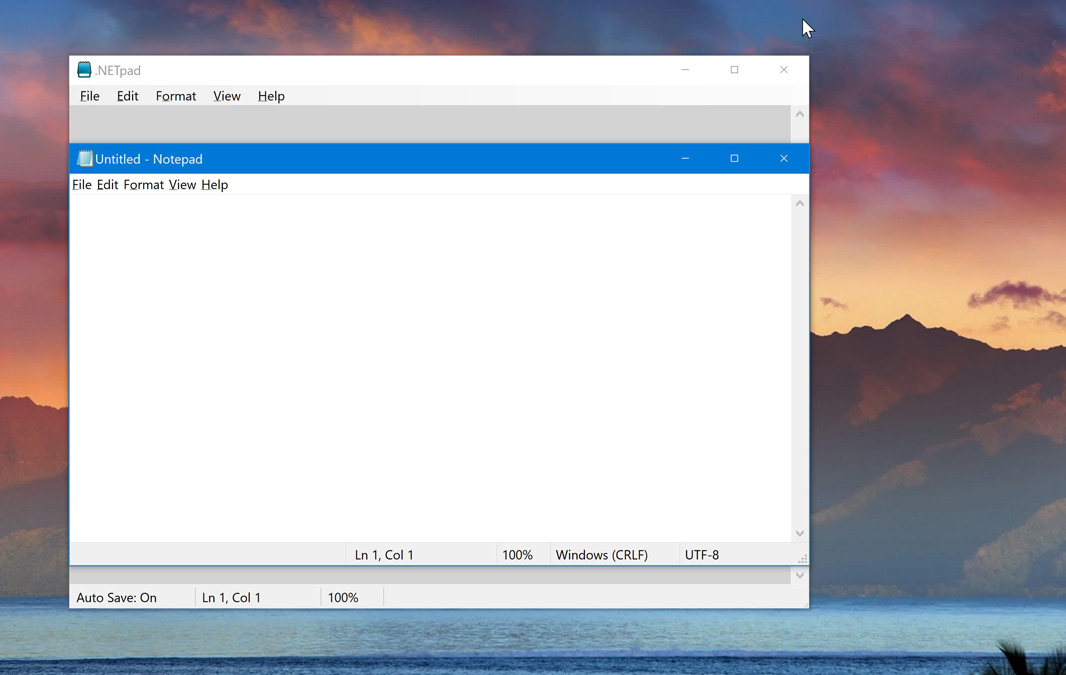This screenshot has height=675, width=1066.
Task: Maximize the Untitled - Notepad window
Action: [734, 159]
